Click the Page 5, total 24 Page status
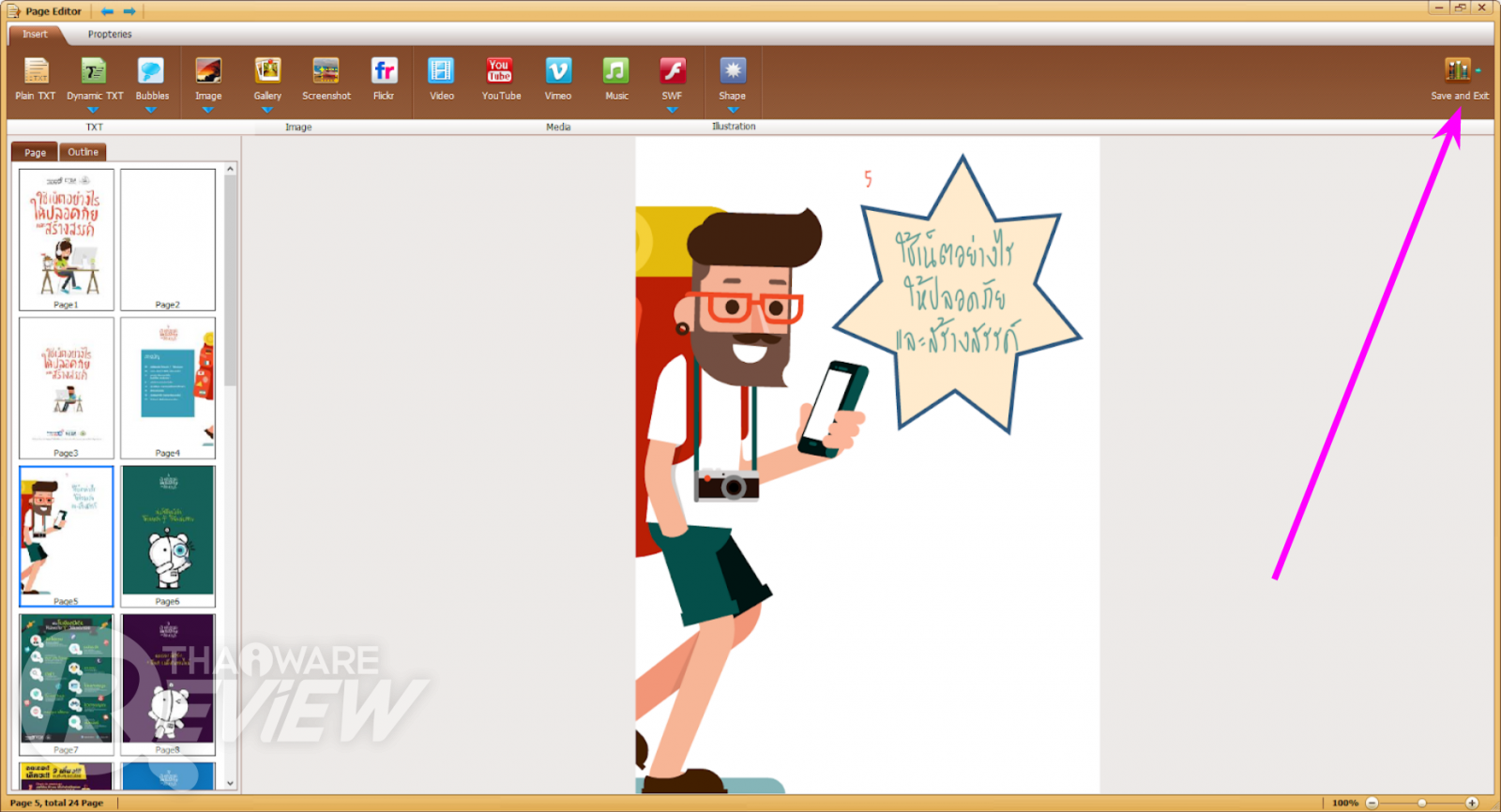Image resolution: width=1501 pixels, height=812 pixels. pyautogui.click(x=56, y=803)
